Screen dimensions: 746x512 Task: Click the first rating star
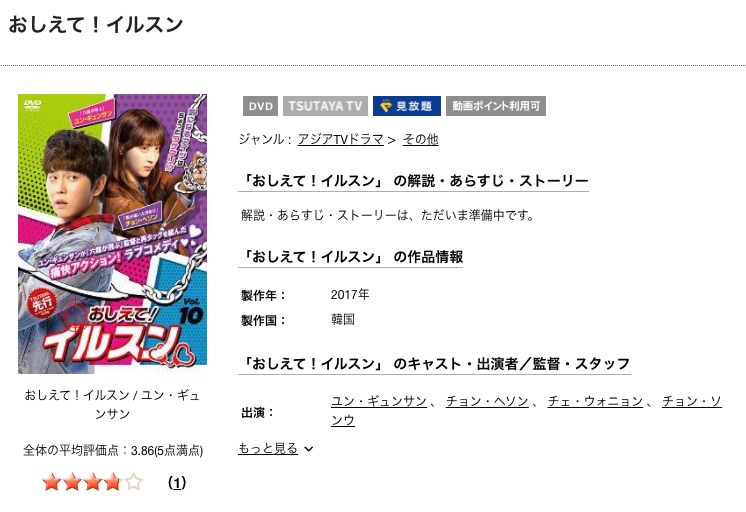click(x=51, y=482)
